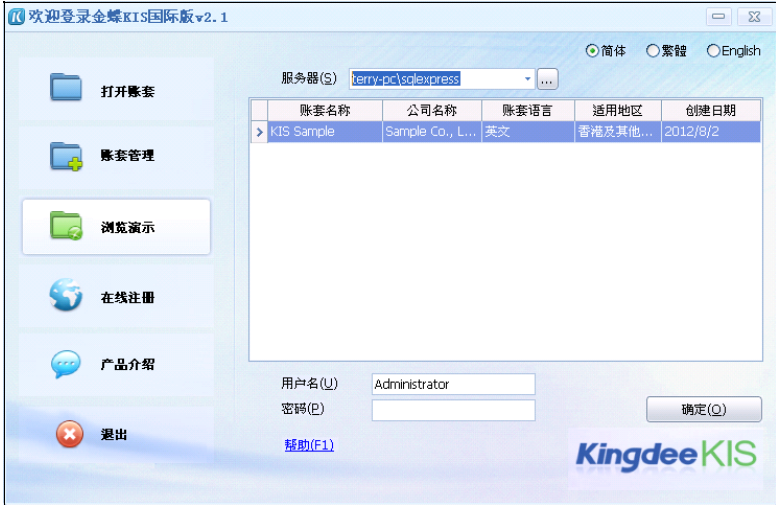Expand the 服务器 server dropdown
This screenshot has height=505, width=776.
click(528, 79)
